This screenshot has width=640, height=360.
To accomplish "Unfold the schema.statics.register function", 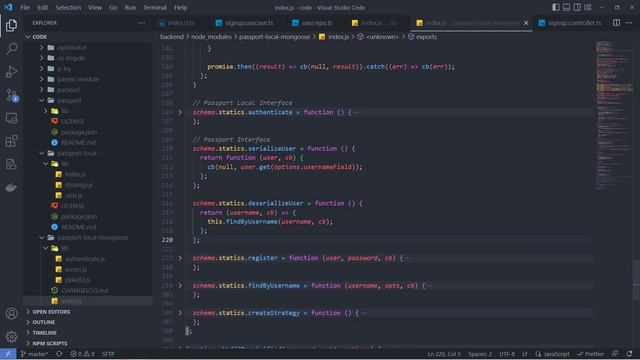I will (x=180, y=258).
